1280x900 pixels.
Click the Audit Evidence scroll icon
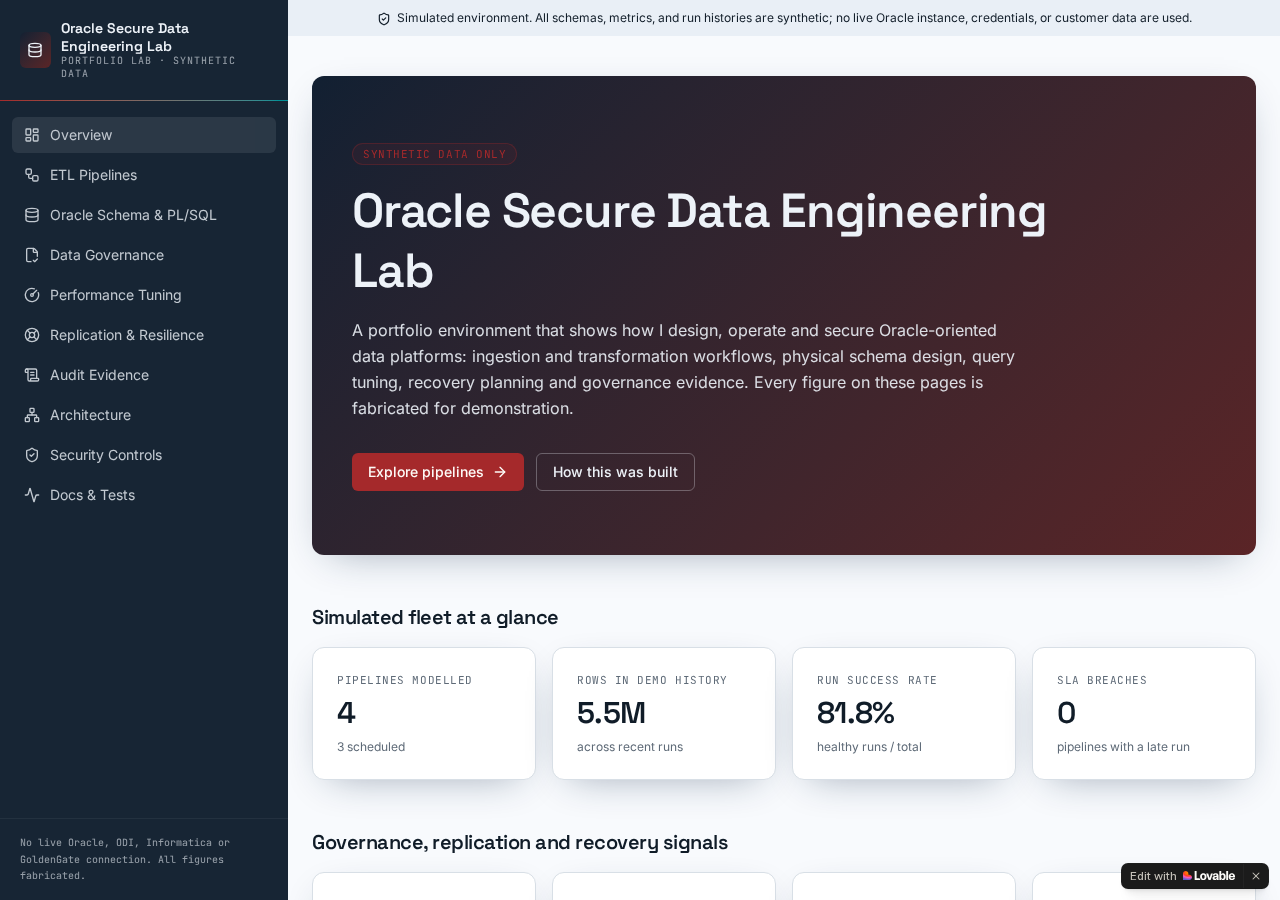coord(32,375)
